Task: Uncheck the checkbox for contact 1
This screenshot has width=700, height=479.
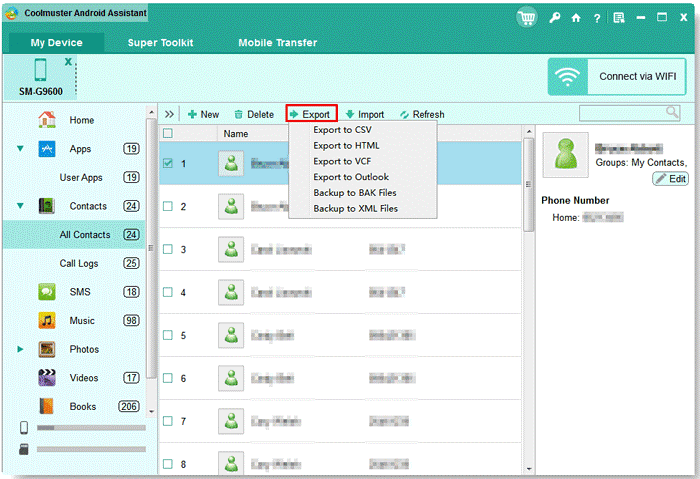Action: point(168,163)
